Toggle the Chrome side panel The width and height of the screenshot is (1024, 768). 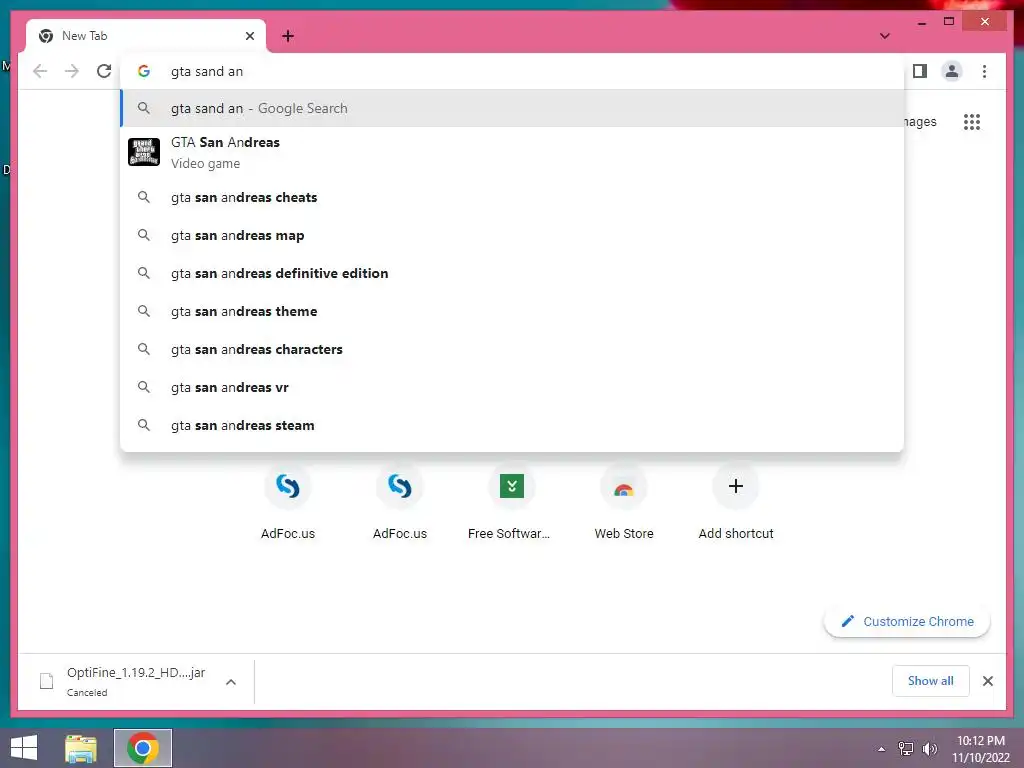click(920, 71)
